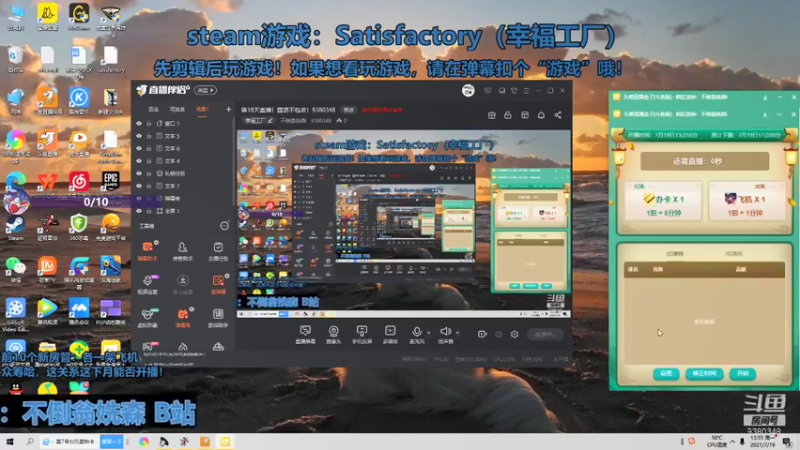Open the 歌词助手 tool
This screenshot has height=450, width=800.
coord(218,317)
